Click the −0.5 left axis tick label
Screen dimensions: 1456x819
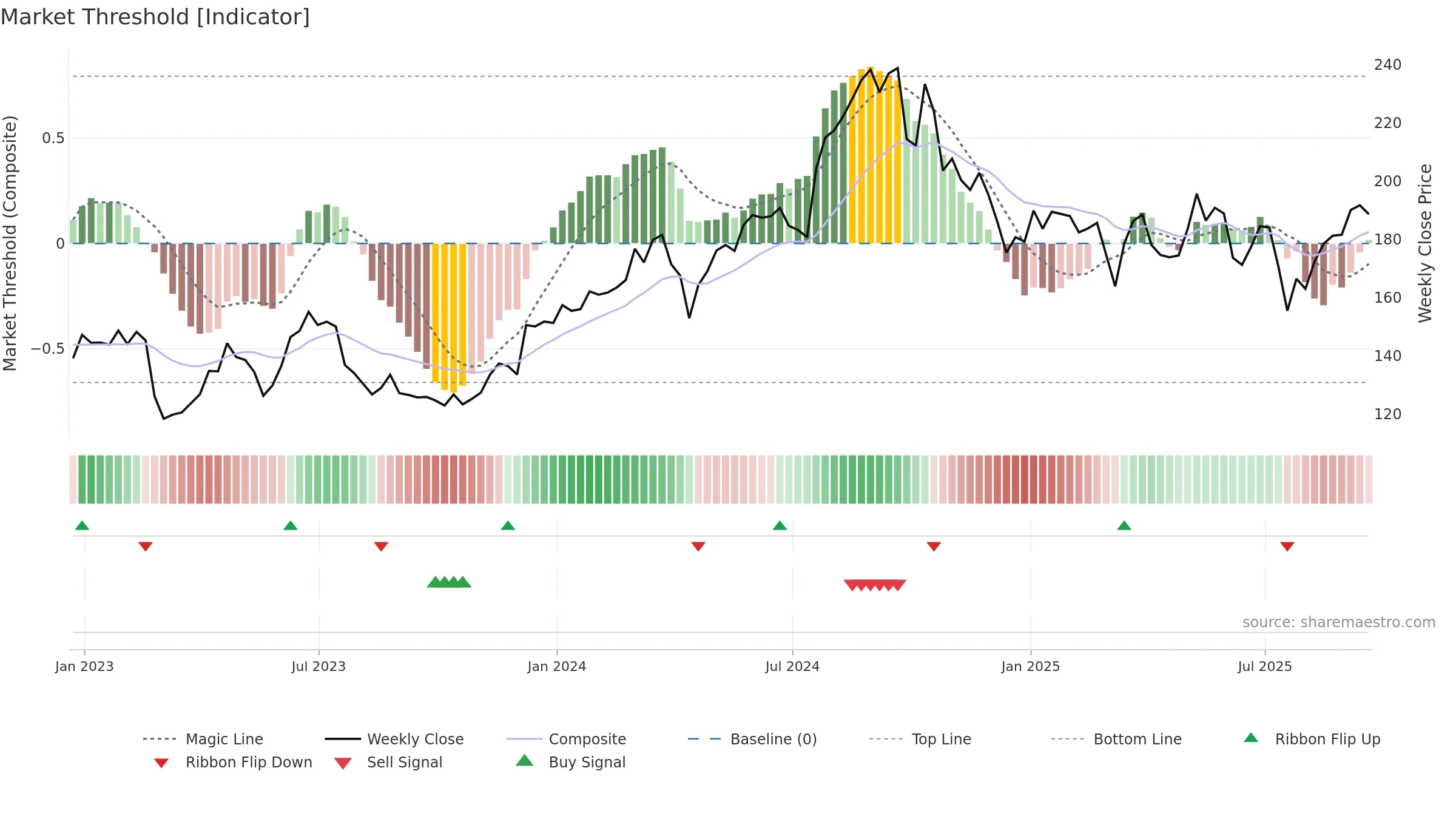[48, 349]
